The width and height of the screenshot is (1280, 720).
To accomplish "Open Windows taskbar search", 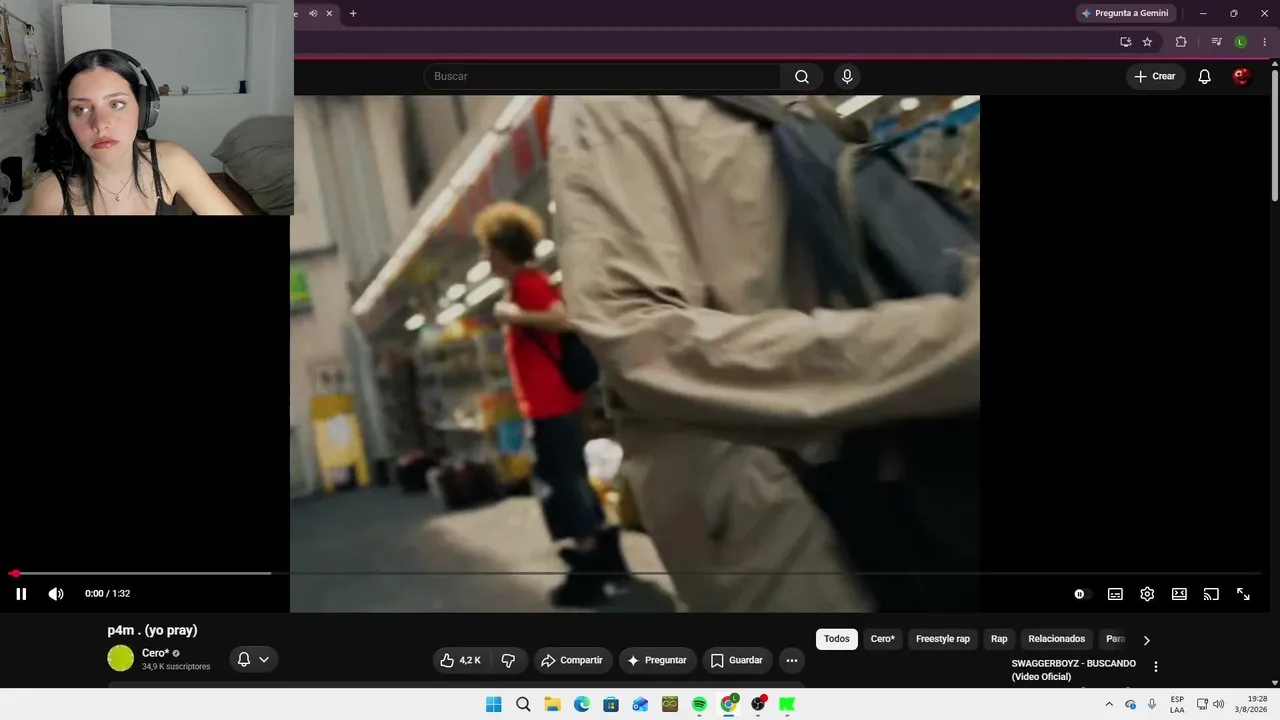I will click(x=523, y=704).
